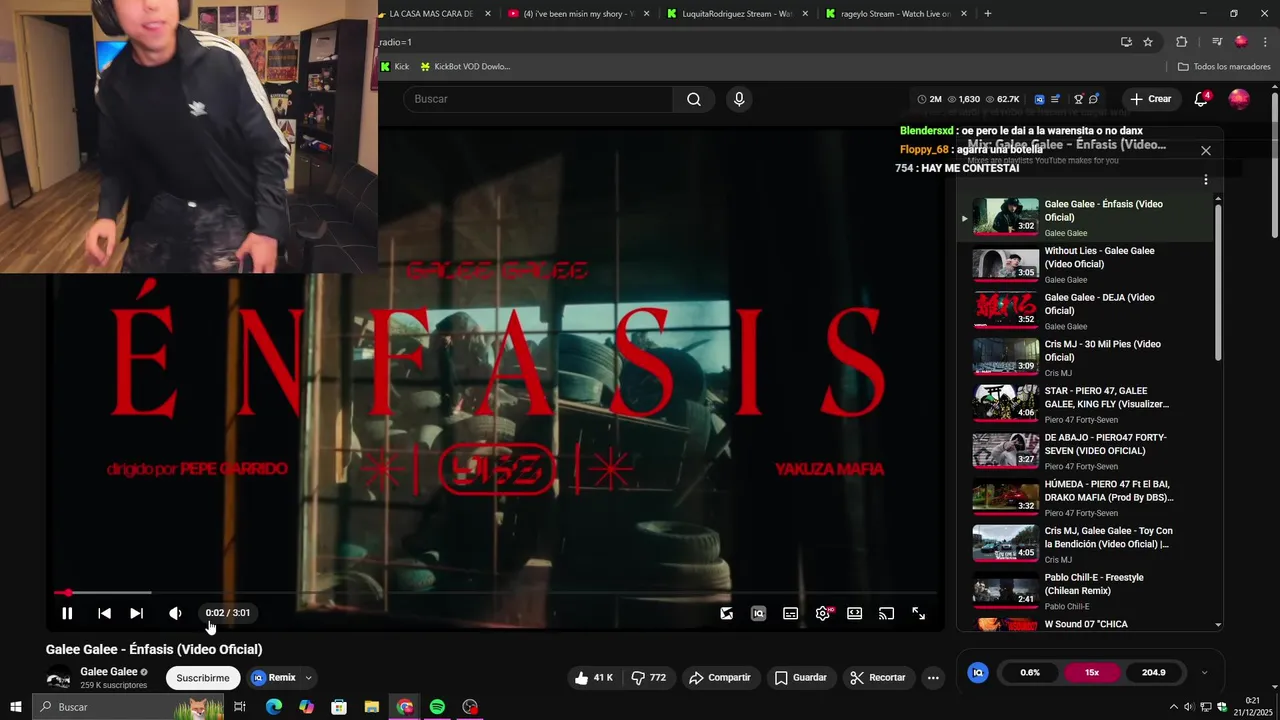
Task: Bookmark page with star icon
Action: tap(1148, 42)
